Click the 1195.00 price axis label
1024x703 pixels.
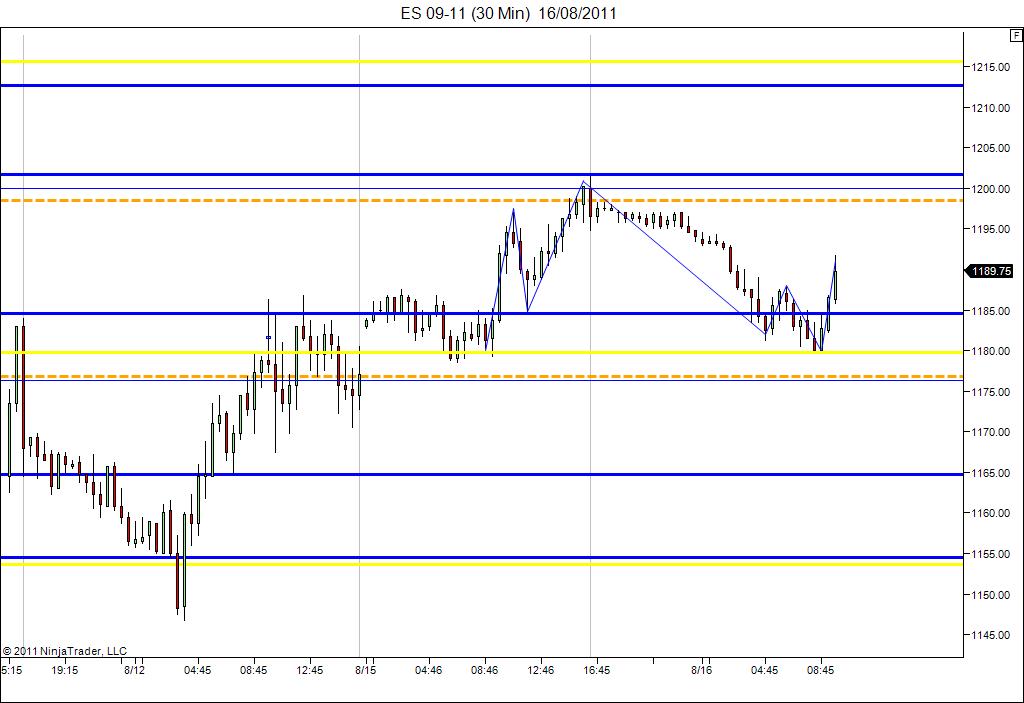click(x=990, y=229)
